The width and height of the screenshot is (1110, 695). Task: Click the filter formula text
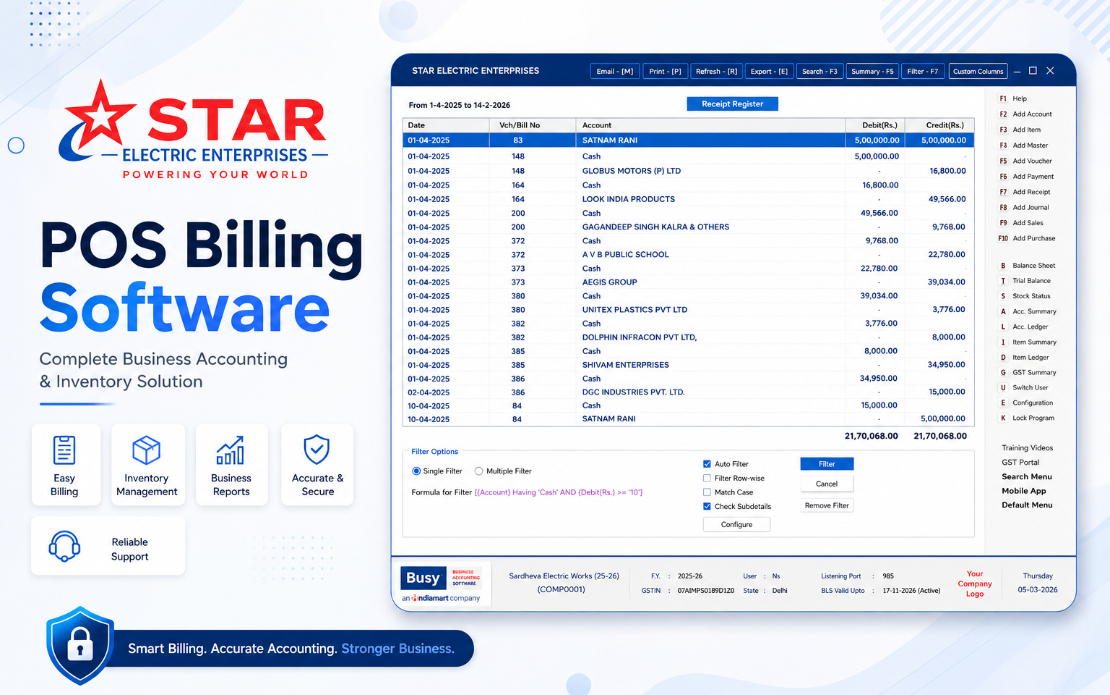tap(559, 493)
